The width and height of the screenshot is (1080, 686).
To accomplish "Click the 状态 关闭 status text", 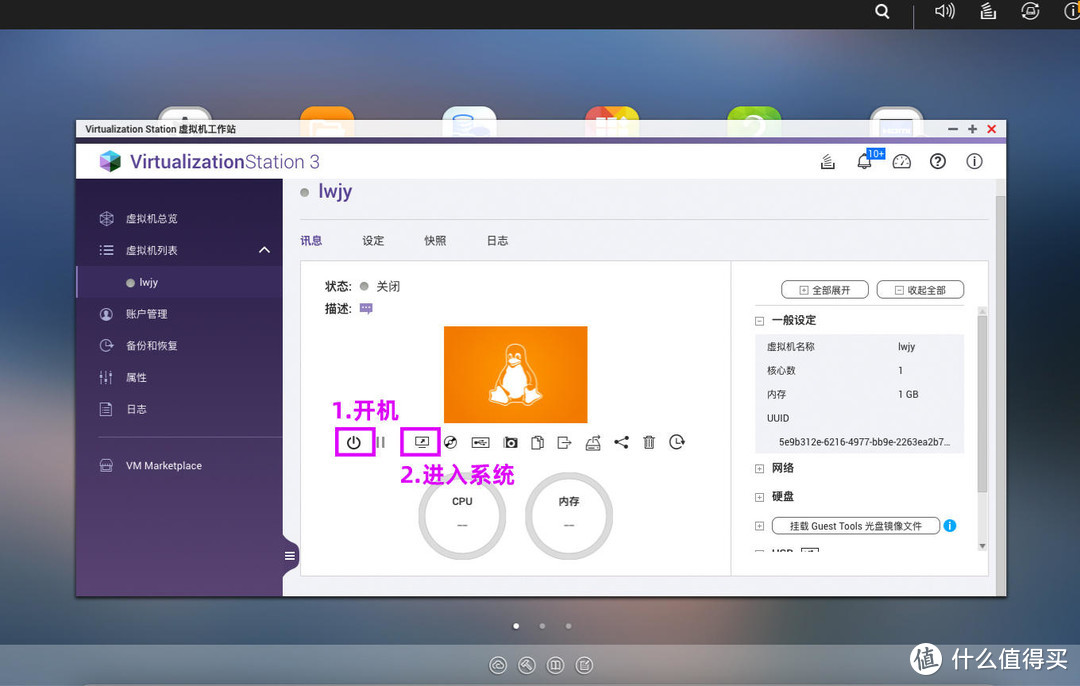I will pos(388,287).
